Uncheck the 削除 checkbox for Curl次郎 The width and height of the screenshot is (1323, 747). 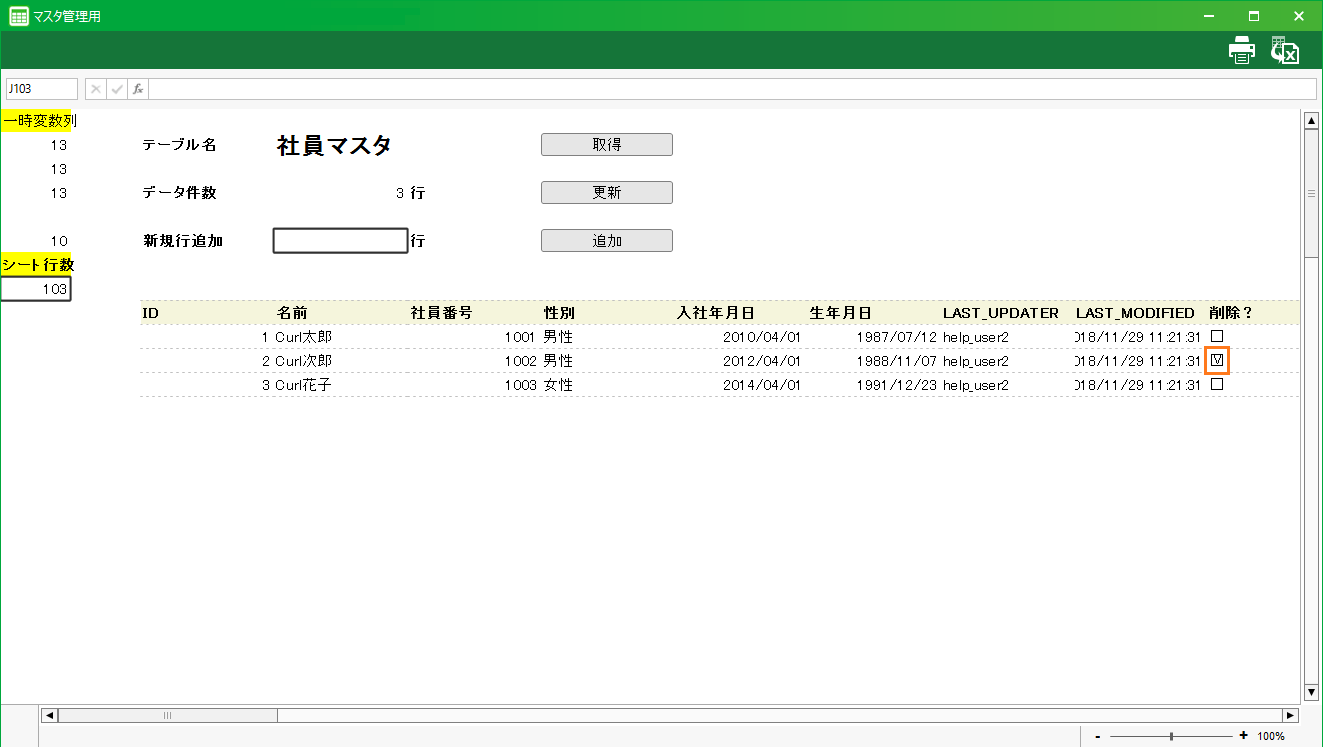(x=1217, y=360)
